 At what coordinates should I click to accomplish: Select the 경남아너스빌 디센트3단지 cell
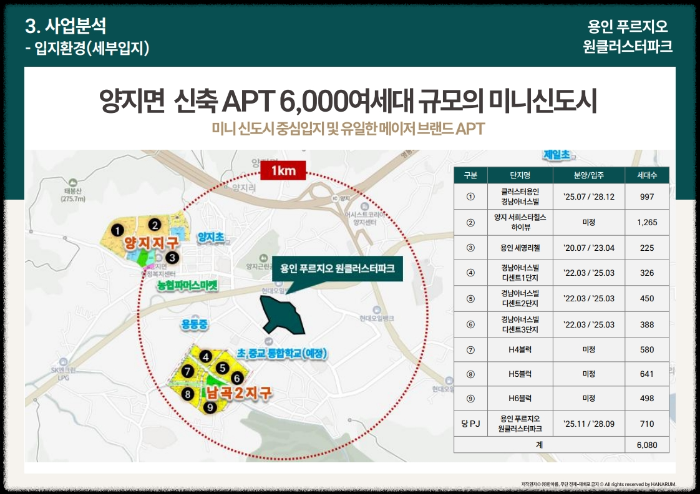tap(520, 324)
